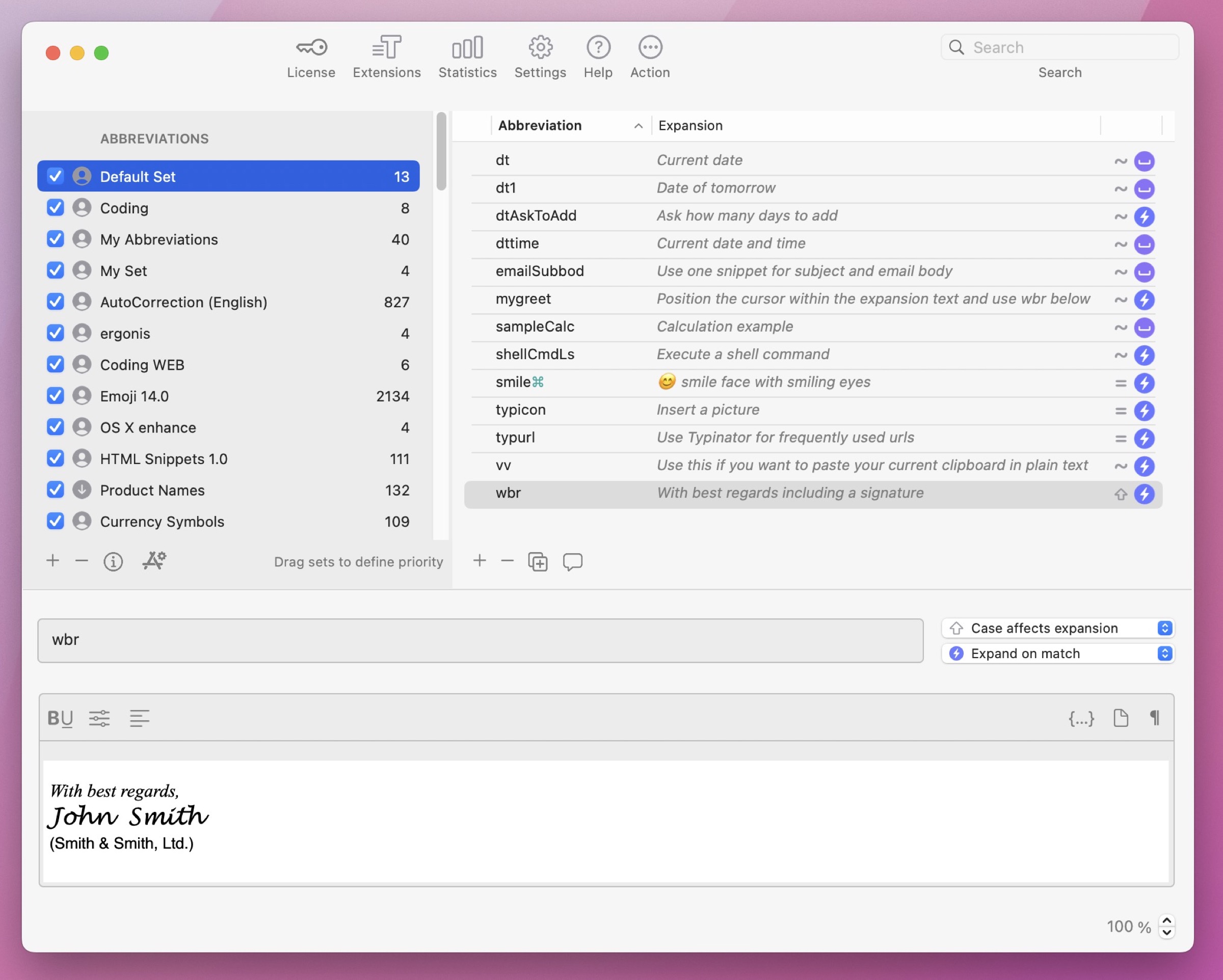Viewport: 1223px width, 980px height.
Task: Increase zoom with the percentage stepper
Action: tap(1166, 921)
